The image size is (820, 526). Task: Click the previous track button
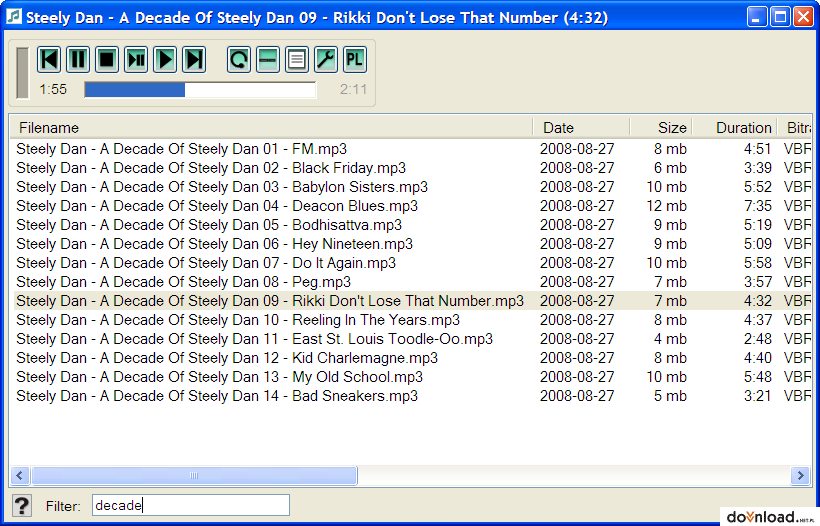49,59
